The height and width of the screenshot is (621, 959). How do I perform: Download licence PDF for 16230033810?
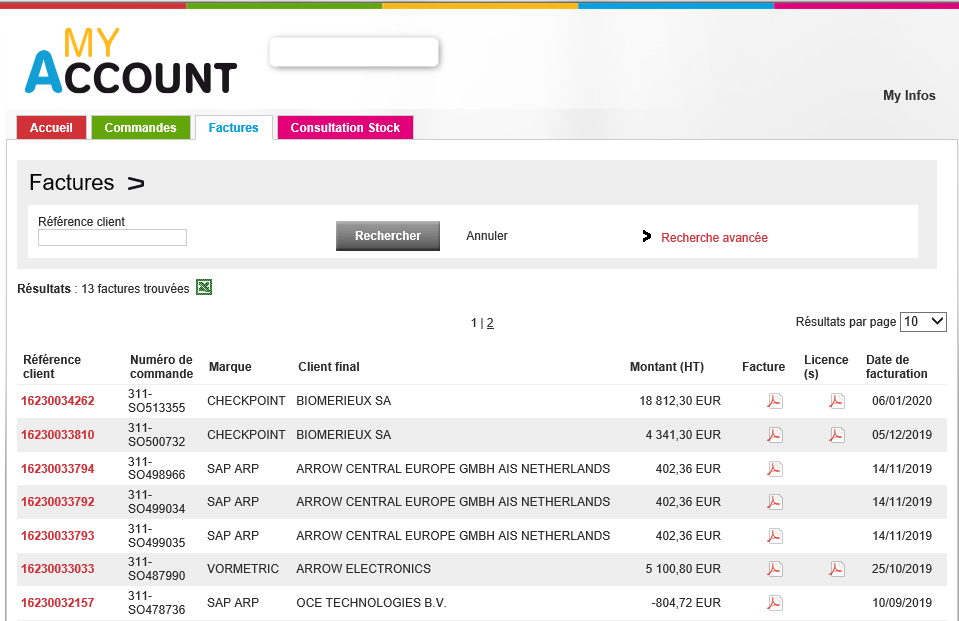(836, 435)
